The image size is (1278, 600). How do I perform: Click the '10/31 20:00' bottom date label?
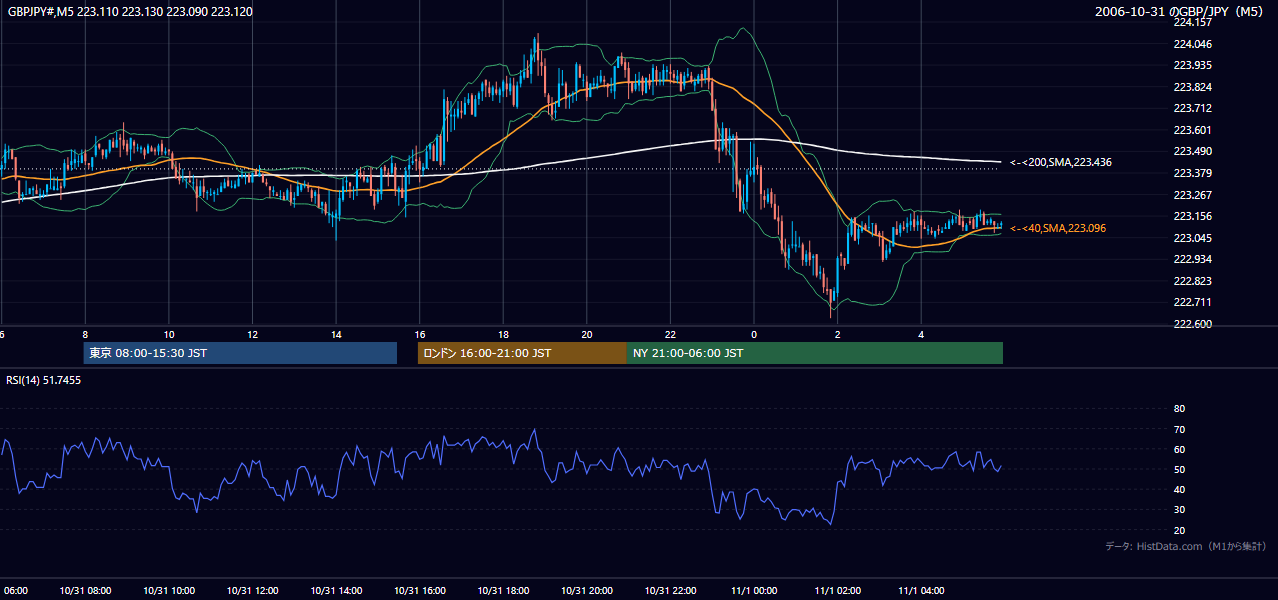coord(587,591)
